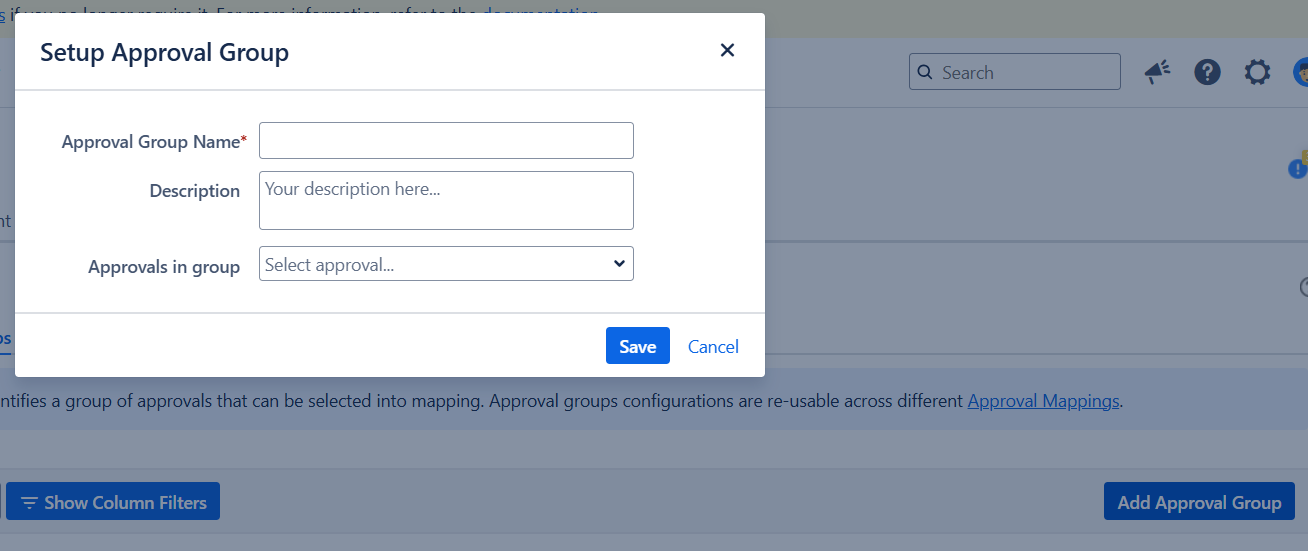The width and height of the screenshot is (1308, 551).
Task: Close the Setup Approval Group dialog
Action: pos(727,50)
